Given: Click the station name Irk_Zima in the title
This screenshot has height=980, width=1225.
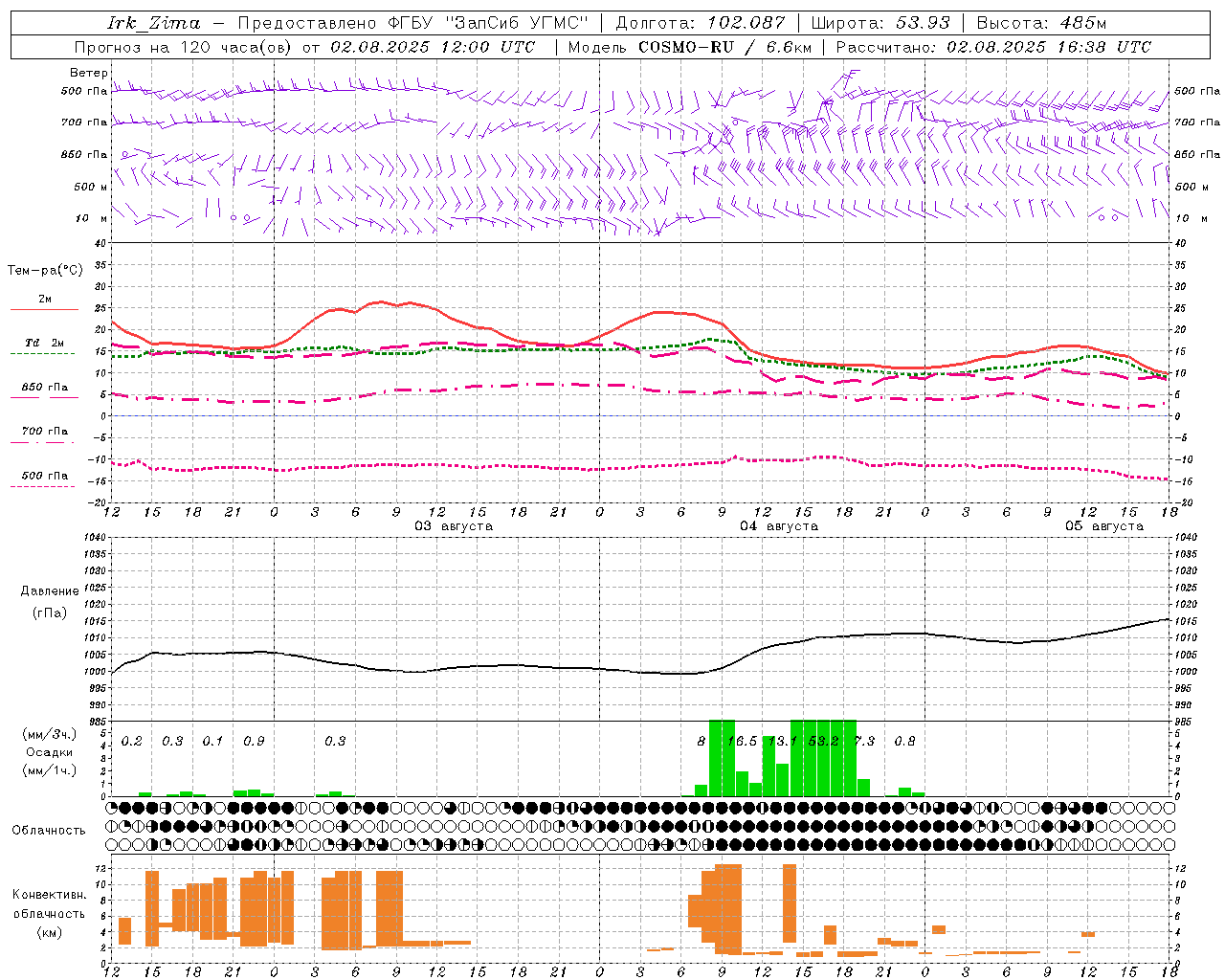Looking at the screenshot, I should [153, 23].
